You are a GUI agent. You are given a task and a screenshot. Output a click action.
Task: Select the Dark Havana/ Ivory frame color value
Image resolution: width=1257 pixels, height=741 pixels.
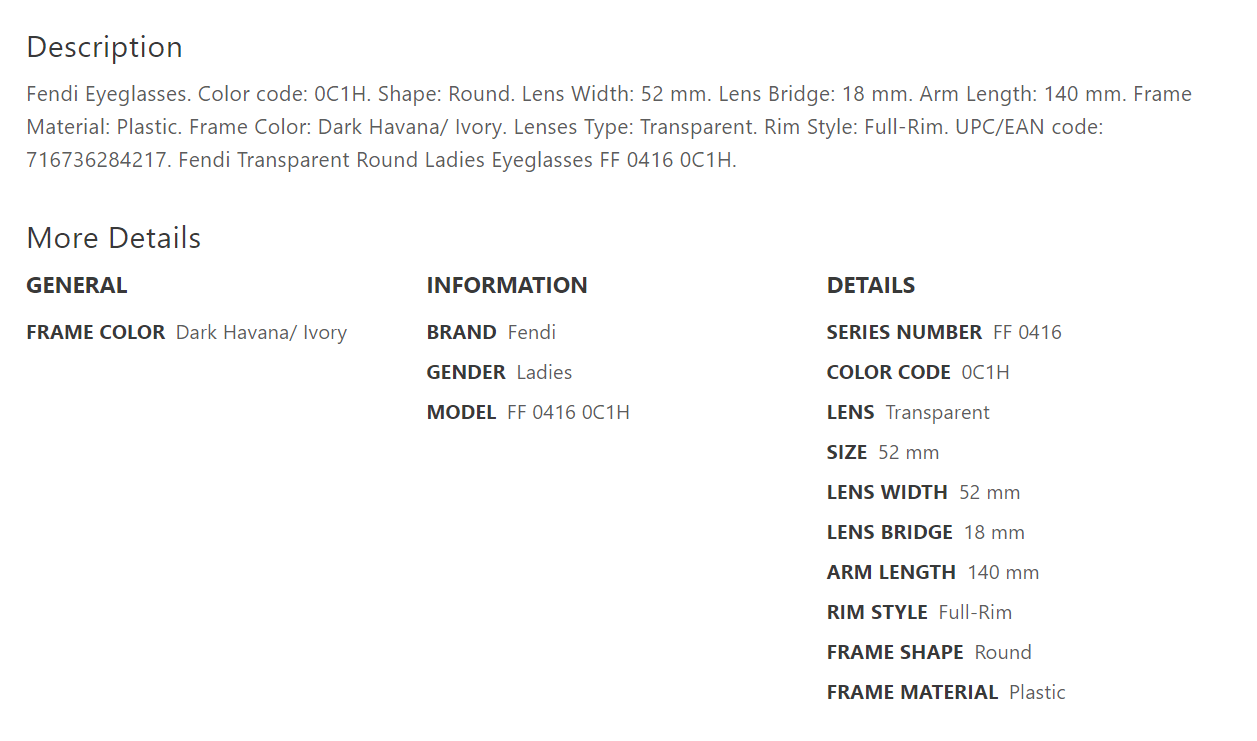[x=261, y=333]
